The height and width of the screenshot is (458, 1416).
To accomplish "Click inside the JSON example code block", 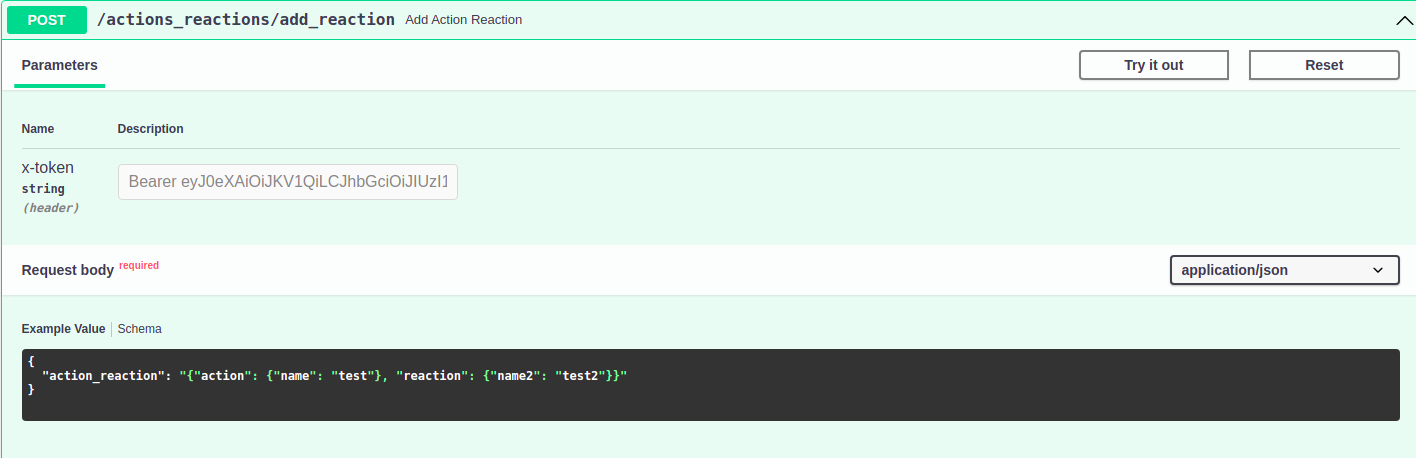I will pos(710,385).
